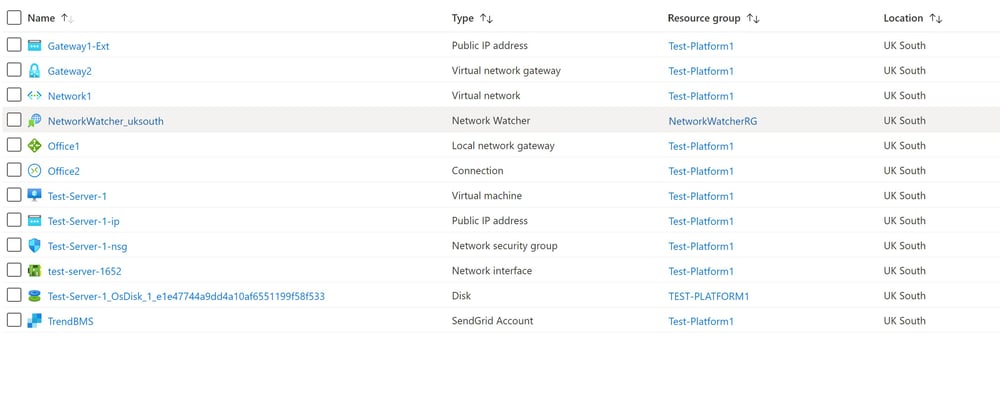The width and height of the screenshot is (1000, 399).
Task: Click the "Network security group" type cell
Action: (x=504, y=245)
